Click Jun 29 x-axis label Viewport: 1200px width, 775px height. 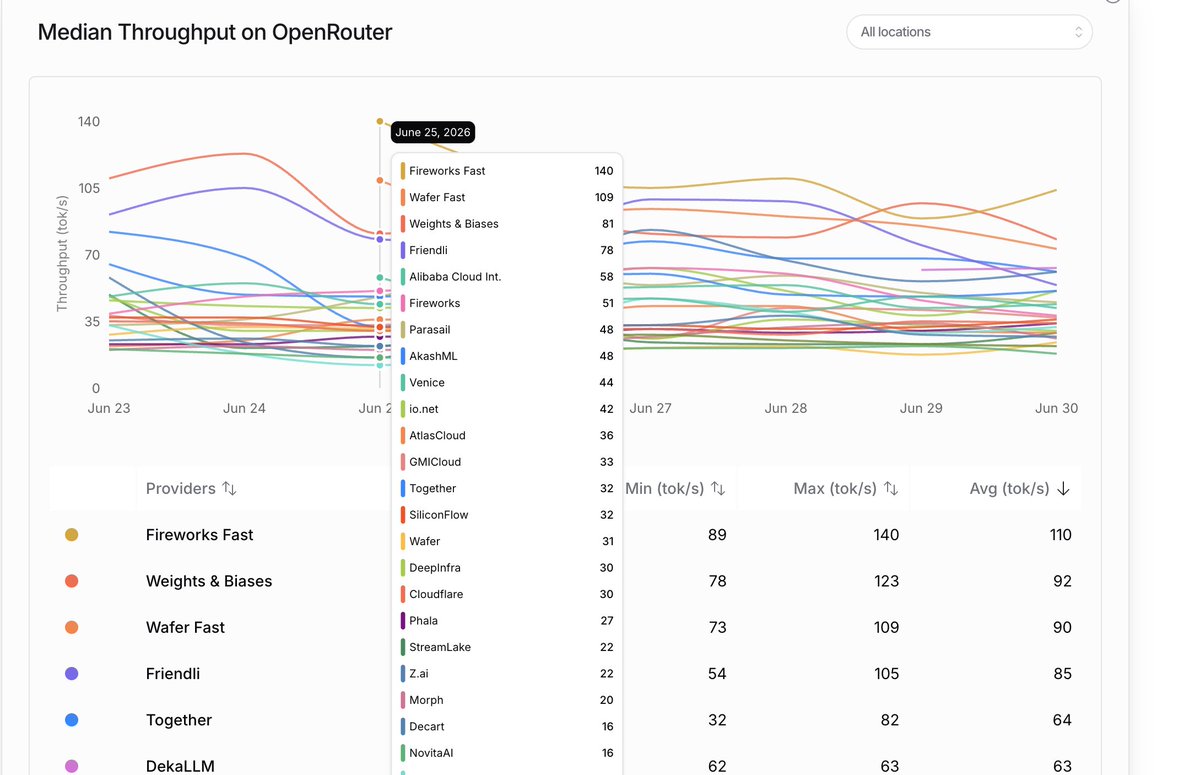tap(921, 408)
